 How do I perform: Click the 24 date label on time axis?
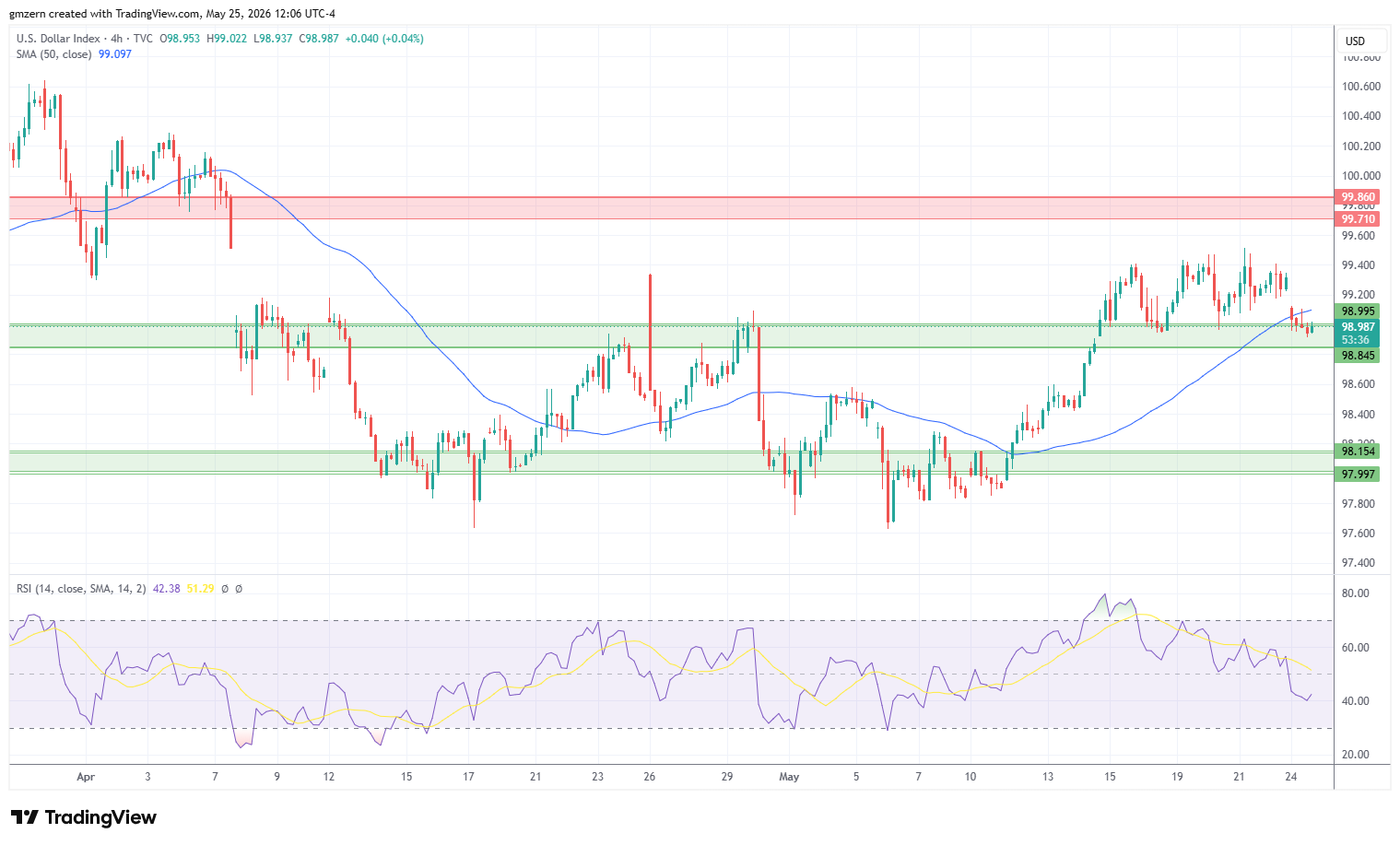(1291, 777)
